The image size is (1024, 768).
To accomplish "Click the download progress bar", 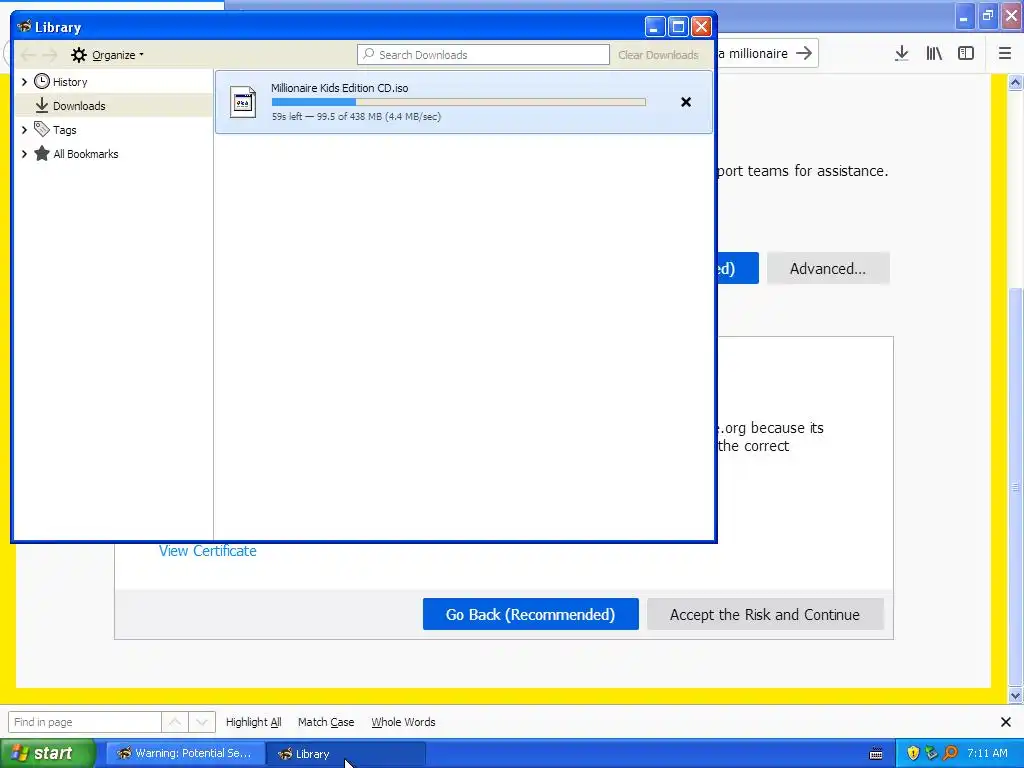I will (458, 102).
